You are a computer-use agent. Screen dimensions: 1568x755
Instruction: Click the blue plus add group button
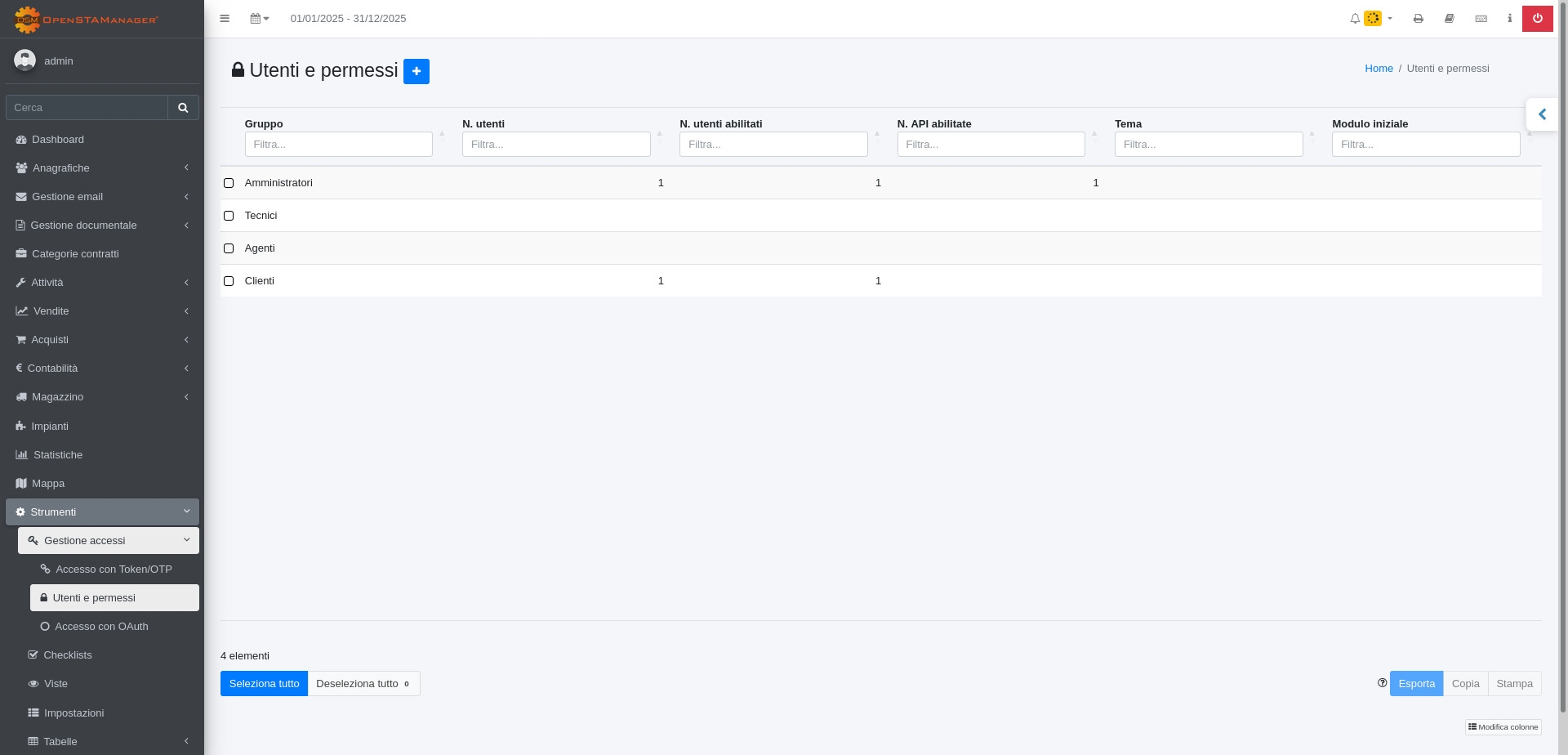click(x=416, y=71)
